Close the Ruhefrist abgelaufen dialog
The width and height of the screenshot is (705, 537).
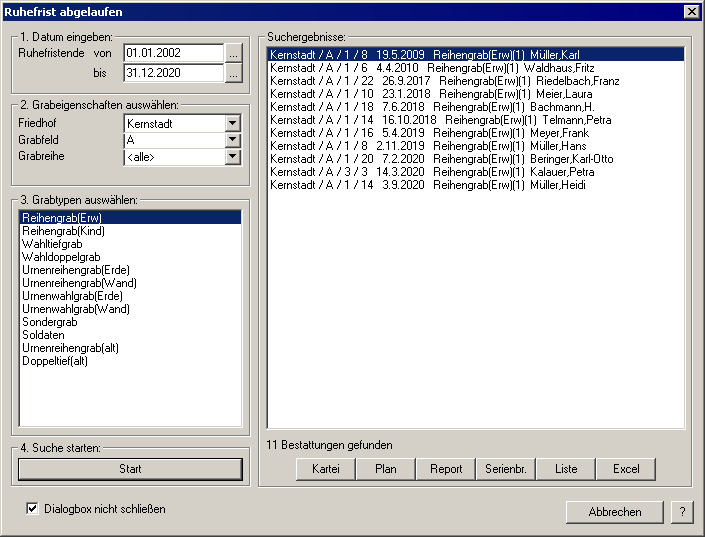[x=692, y=12]
